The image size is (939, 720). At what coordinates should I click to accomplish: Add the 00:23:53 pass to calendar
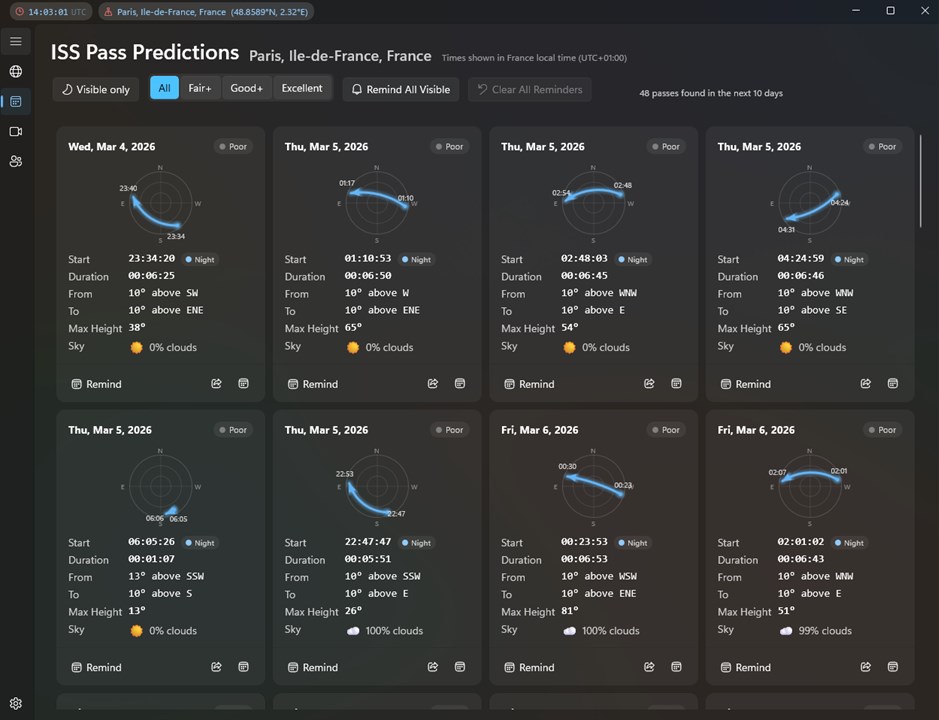point(676,667)
